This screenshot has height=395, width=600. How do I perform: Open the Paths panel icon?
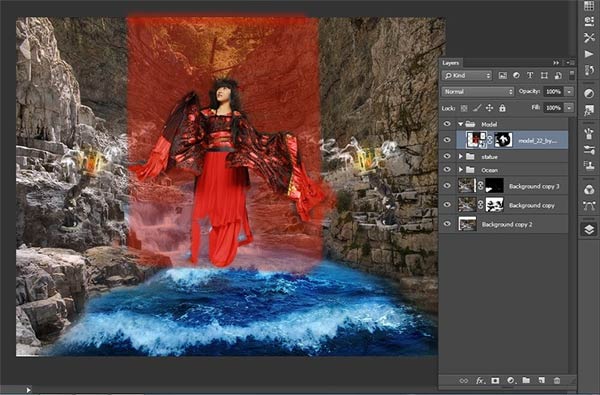589,206
